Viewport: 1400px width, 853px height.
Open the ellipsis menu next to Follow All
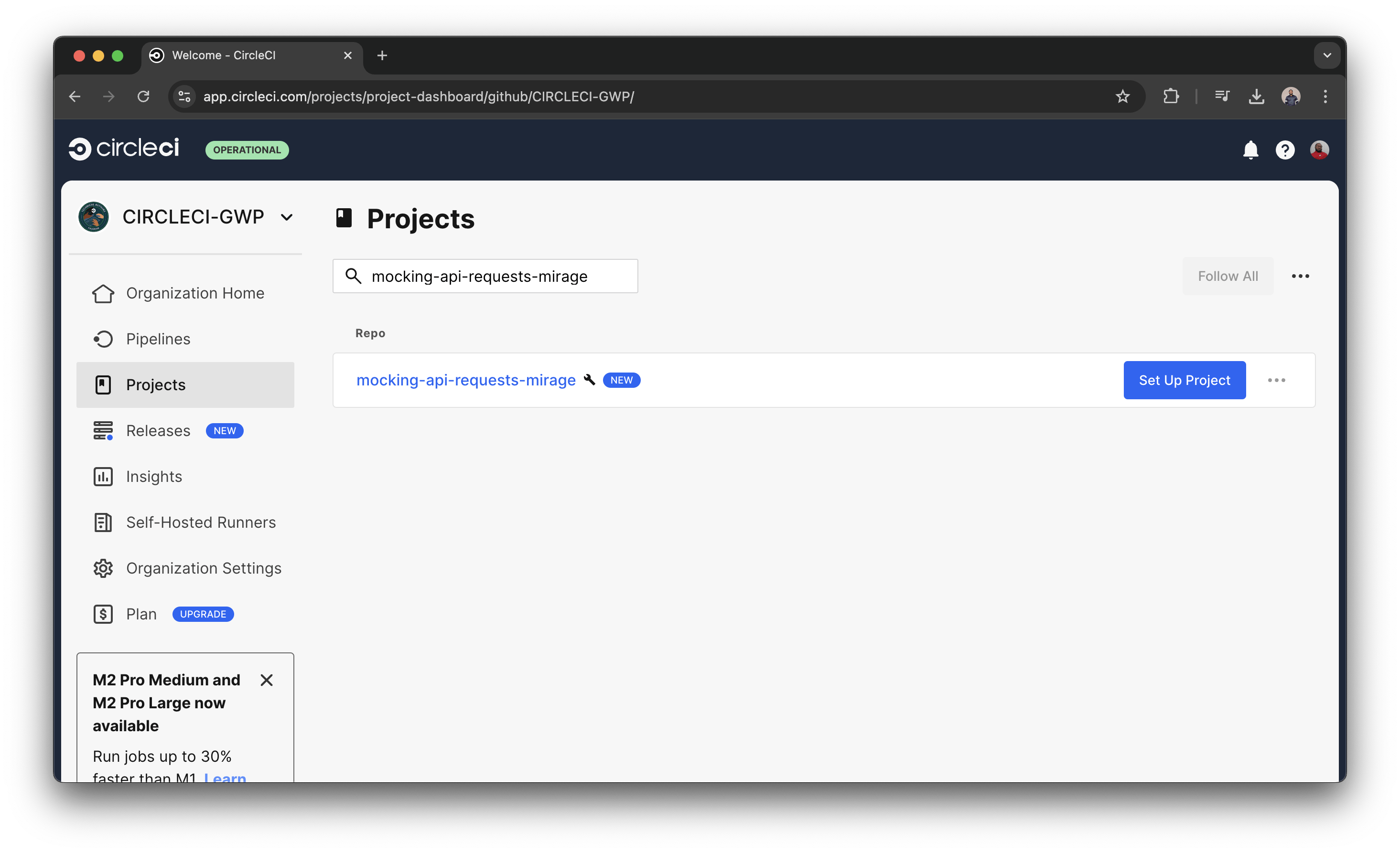[1301, 276]
